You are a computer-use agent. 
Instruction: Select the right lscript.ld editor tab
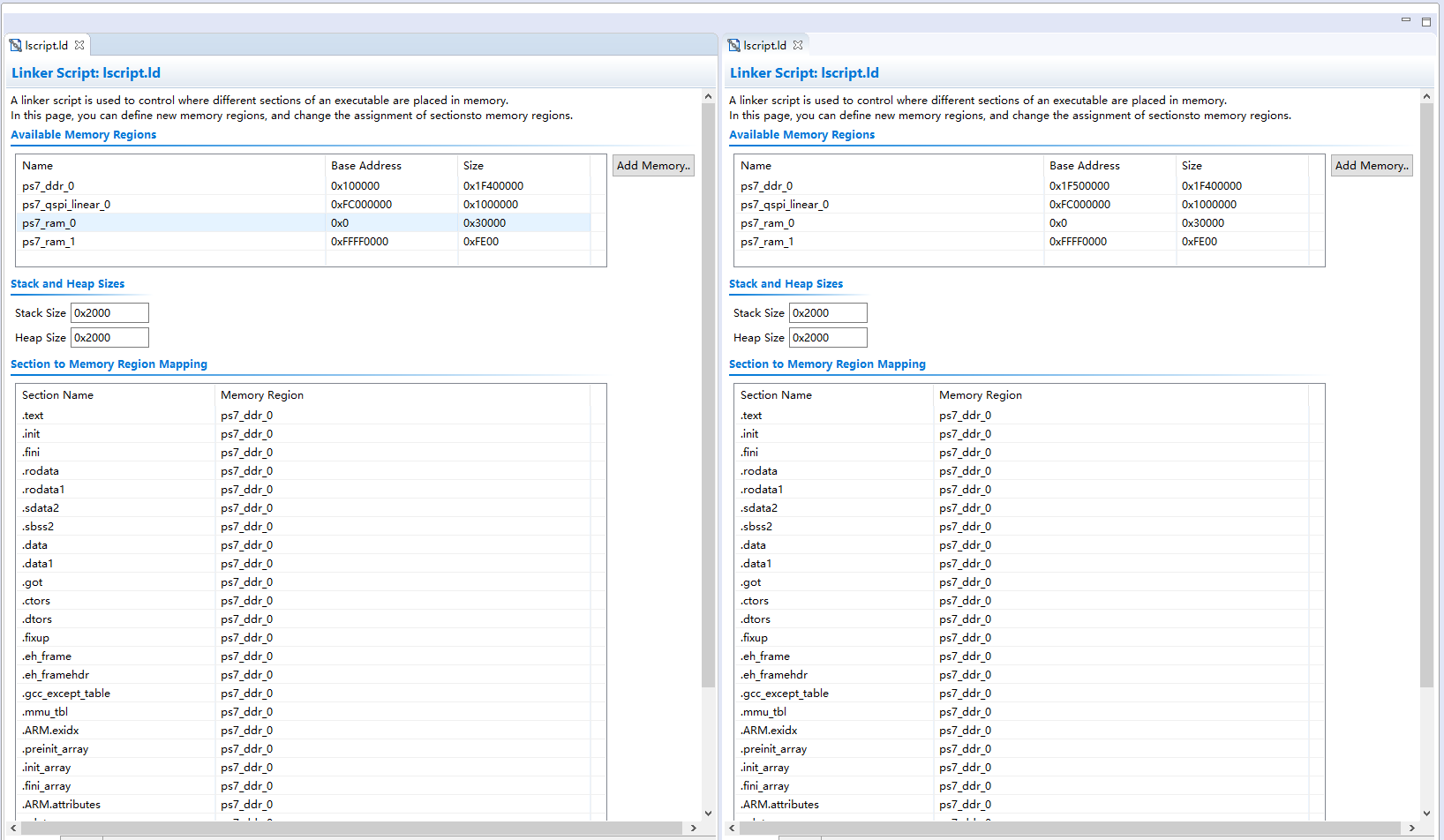pyautogui.click(x=765, y=45)
